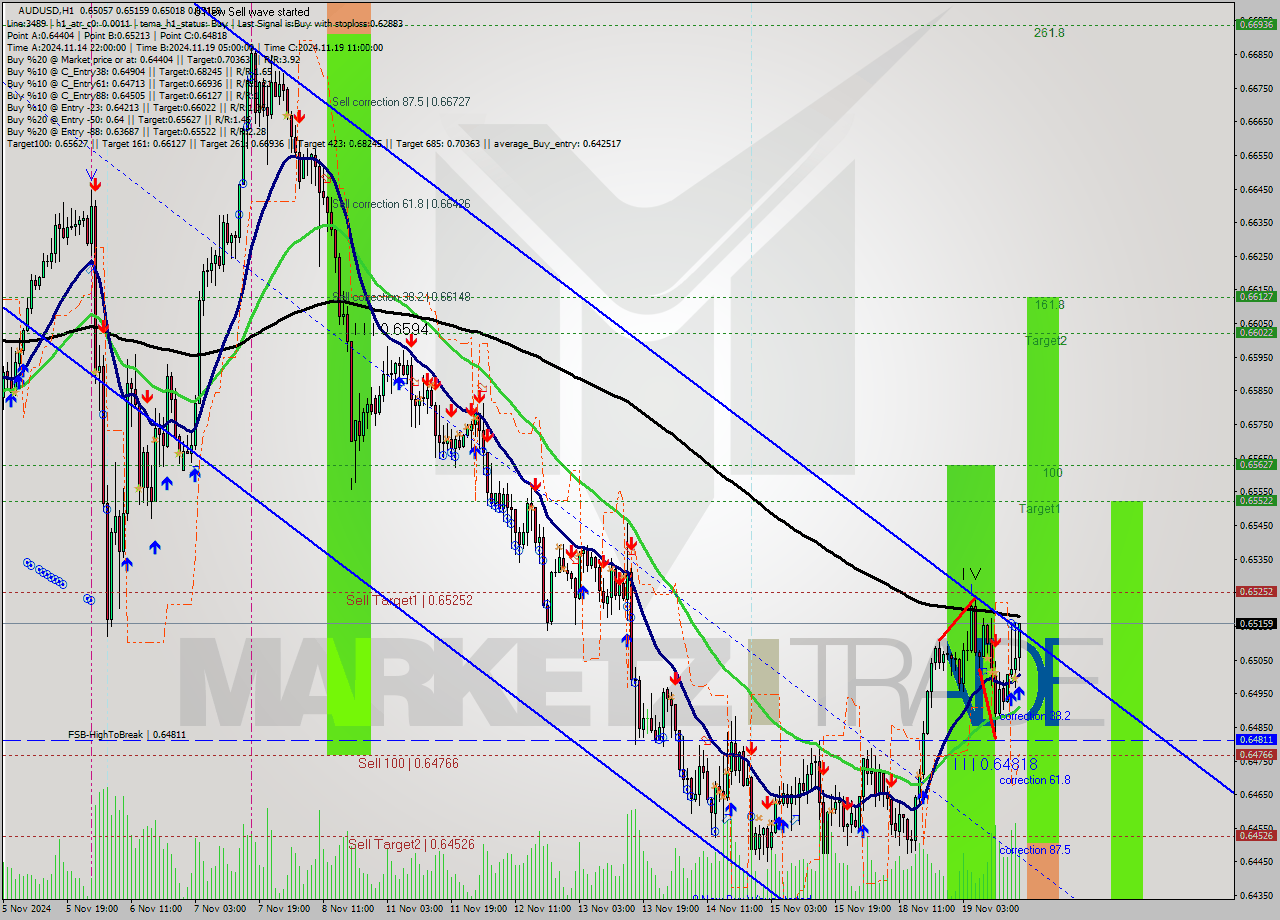This screenshot has width=1280, height=920.
Task: Click the 0.65522 price tag on axis
Action: click(x=1256, y=500)
